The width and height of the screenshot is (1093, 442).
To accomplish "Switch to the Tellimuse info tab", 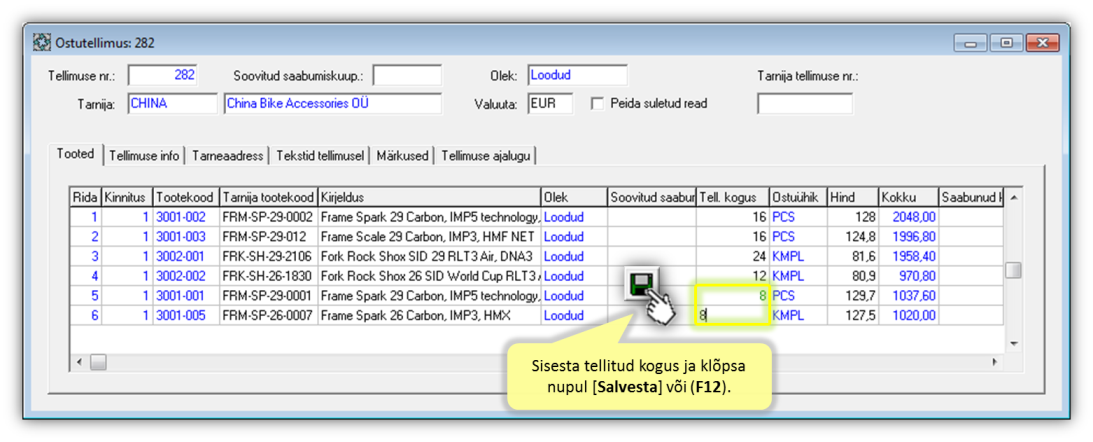I will [x=144, y=155].
